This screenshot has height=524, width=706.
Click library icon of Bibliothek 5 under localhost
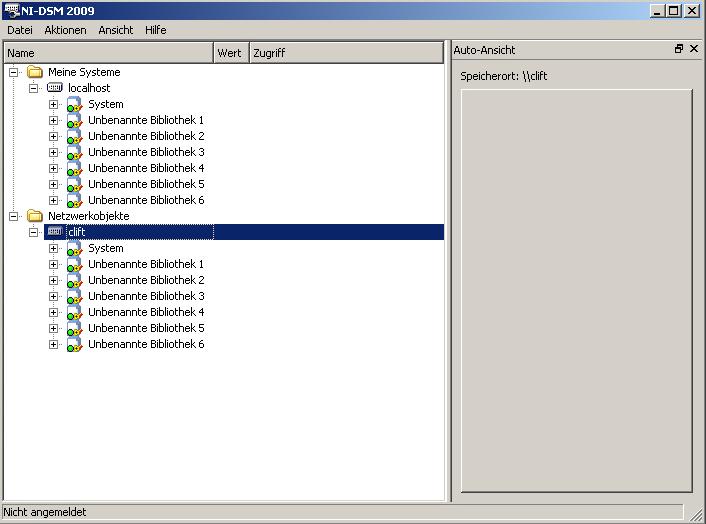tap(74, 185)
